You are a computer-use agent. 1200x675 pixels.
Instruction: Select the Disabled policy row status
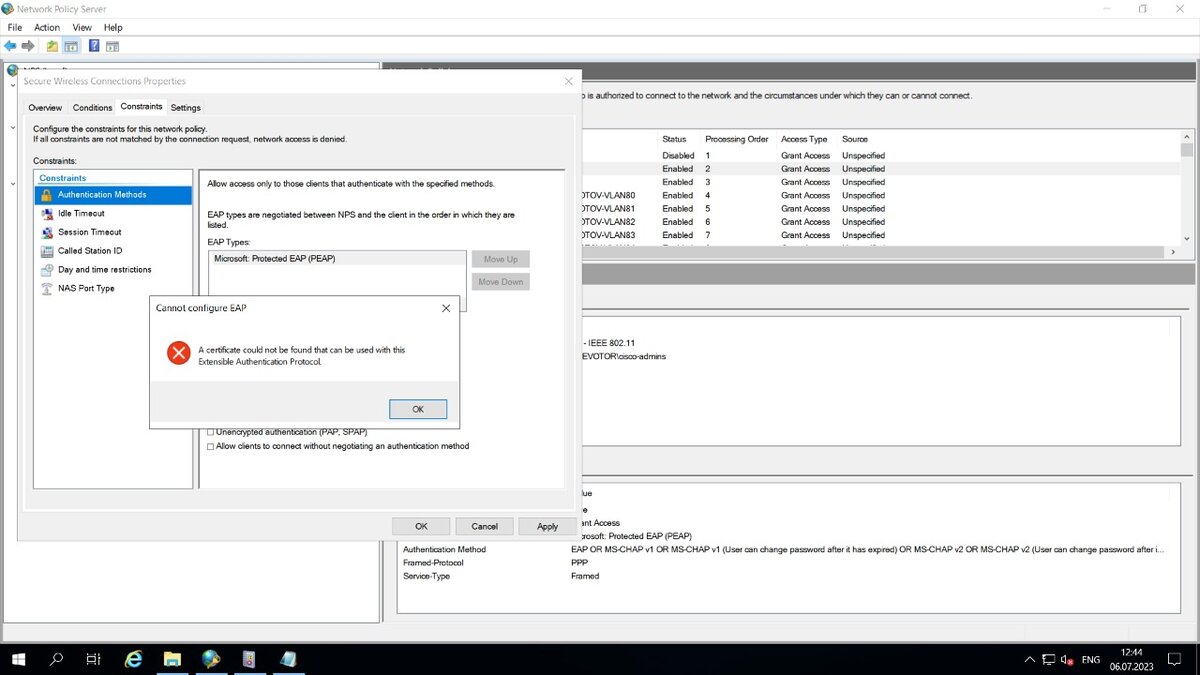point(678,156)
